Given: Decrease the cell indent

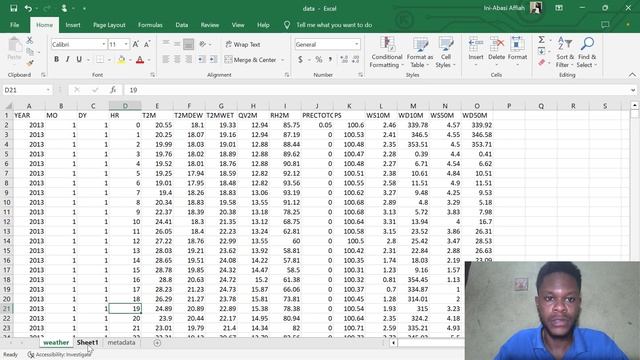Looking at the screenshot, I should 202,60.
